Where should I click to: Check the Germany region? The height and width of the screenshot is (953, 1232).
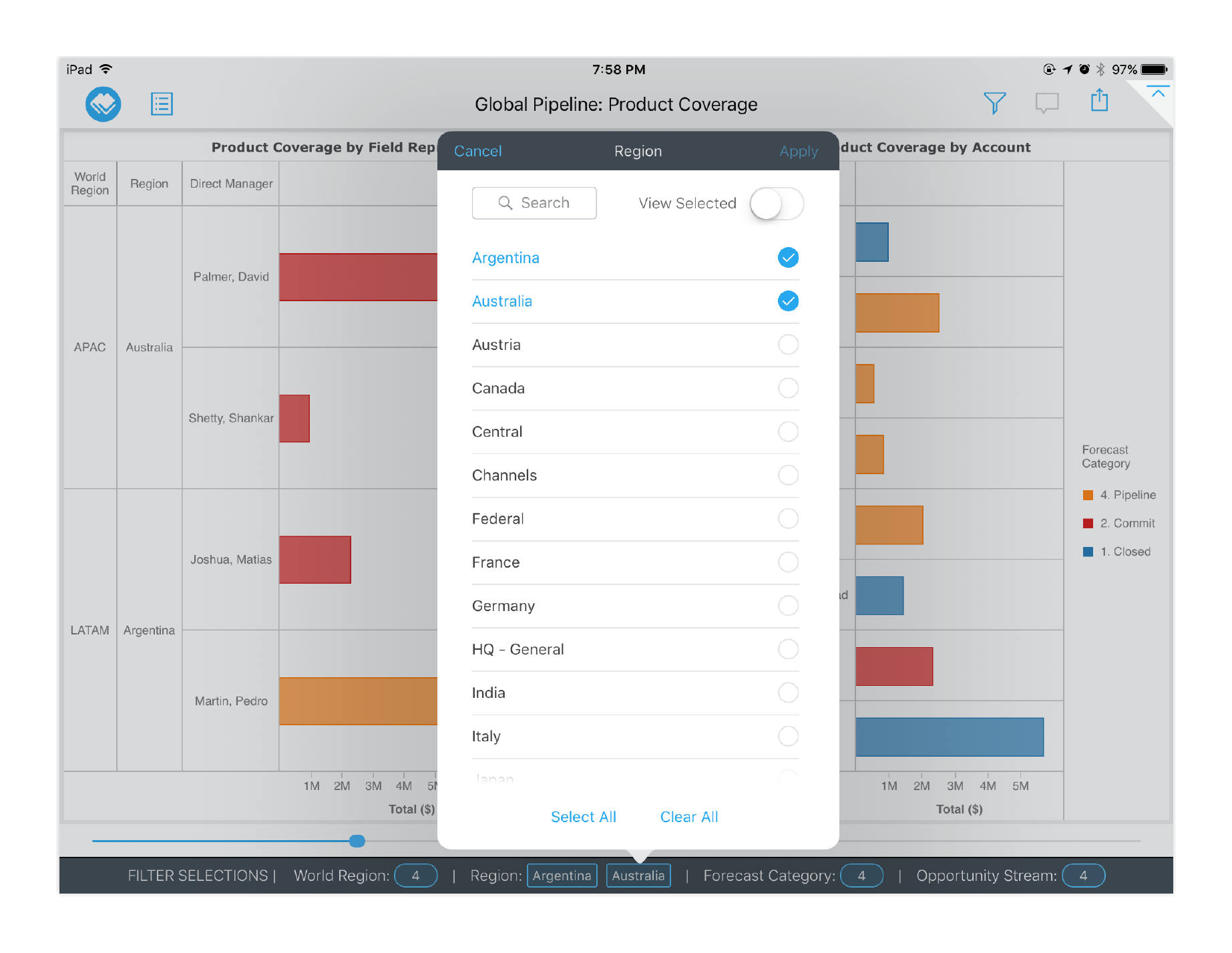pos(788,606)
